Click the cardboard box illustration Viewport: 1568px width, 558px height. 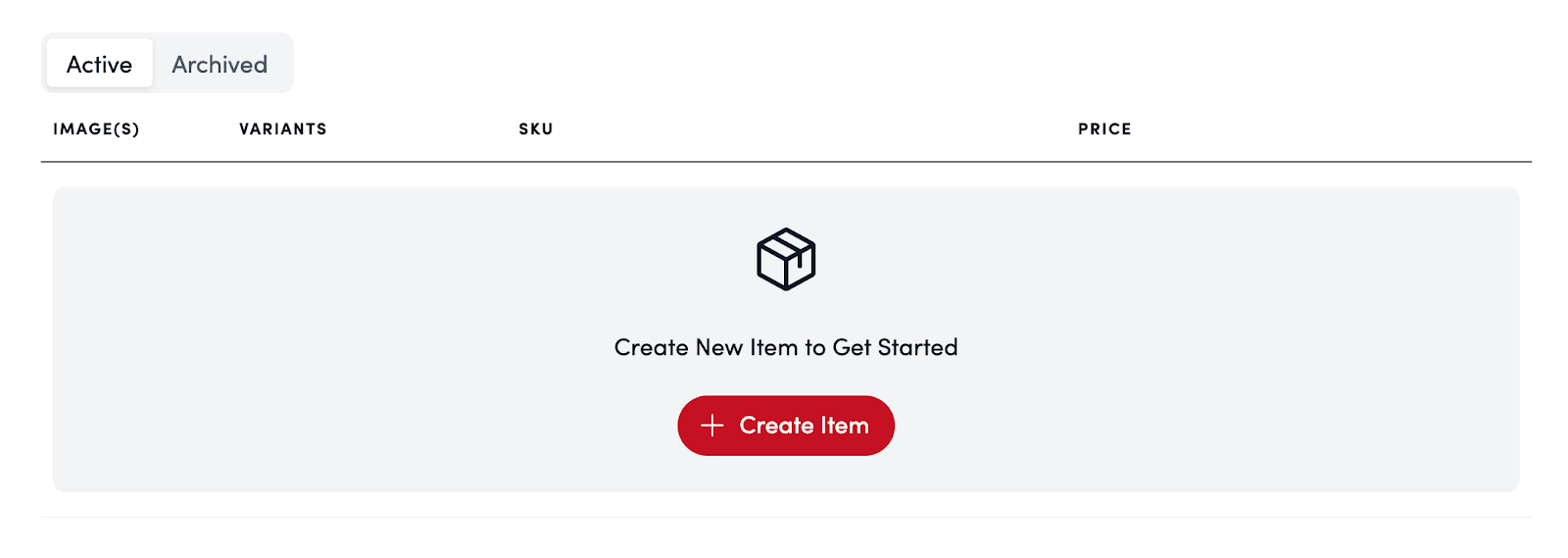(x=786, y=260)
